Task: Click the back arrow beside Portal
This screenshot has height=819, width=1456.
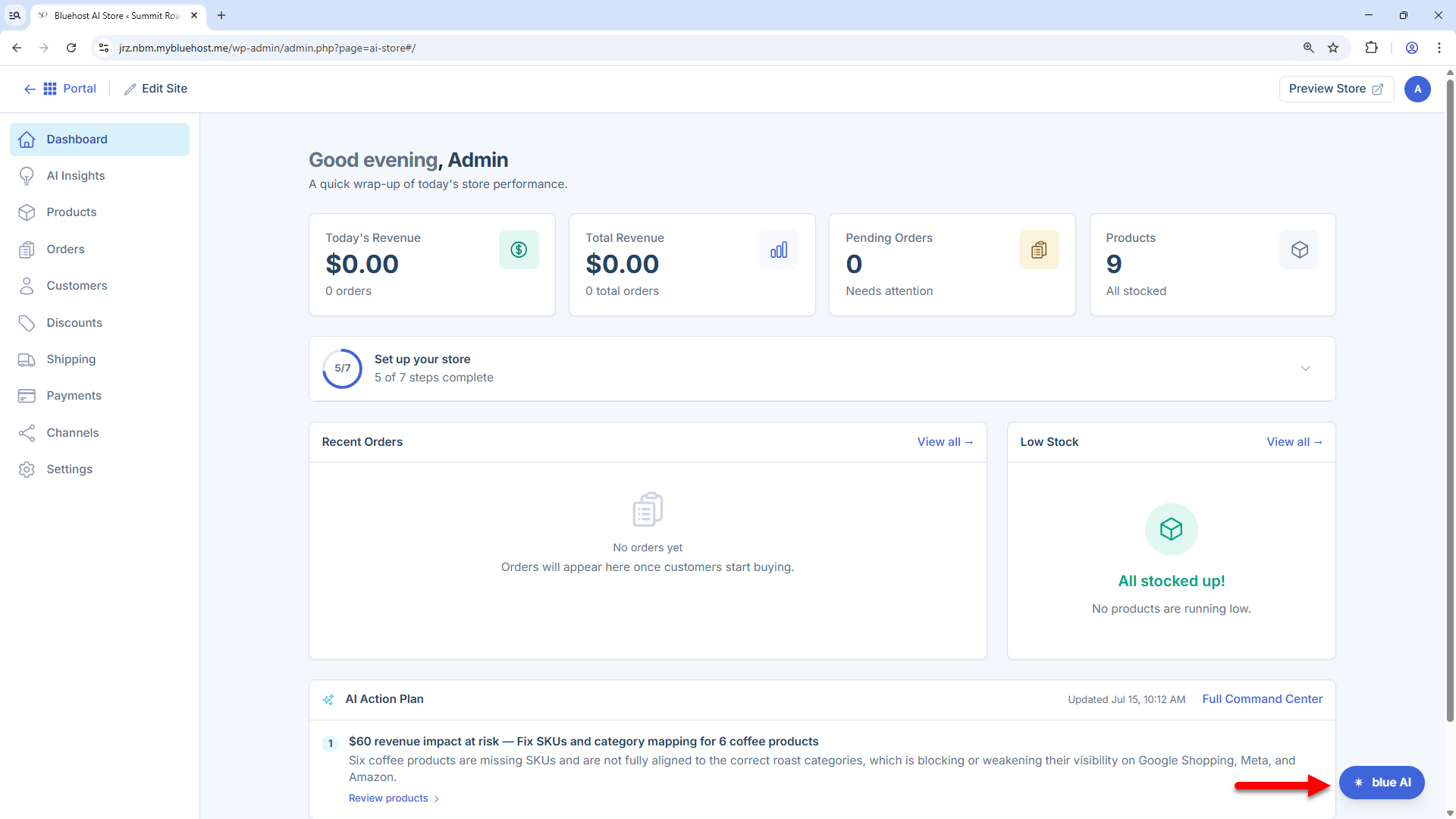Action: tap(30, 89)
